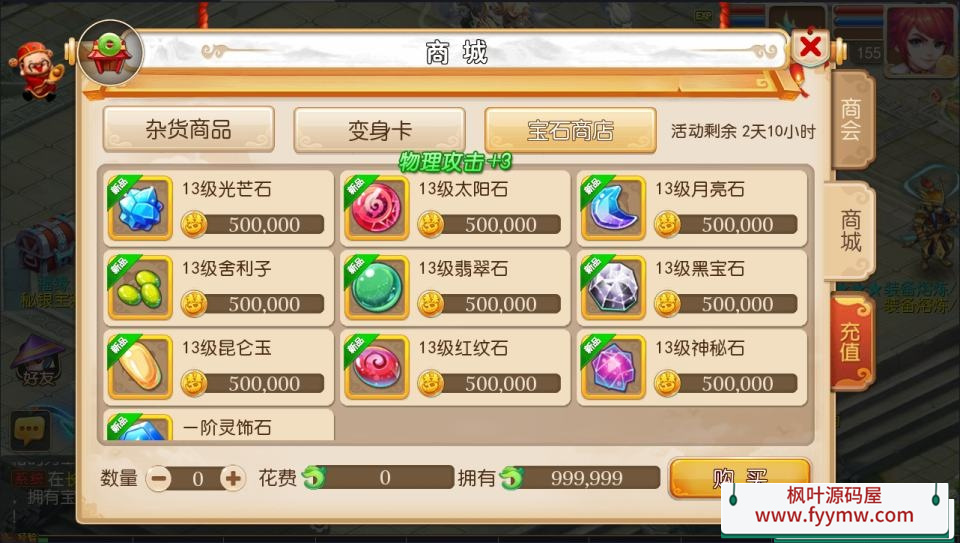
Task: Switch to the 宝石商店 tab
Action: click(x=571, y=130)
